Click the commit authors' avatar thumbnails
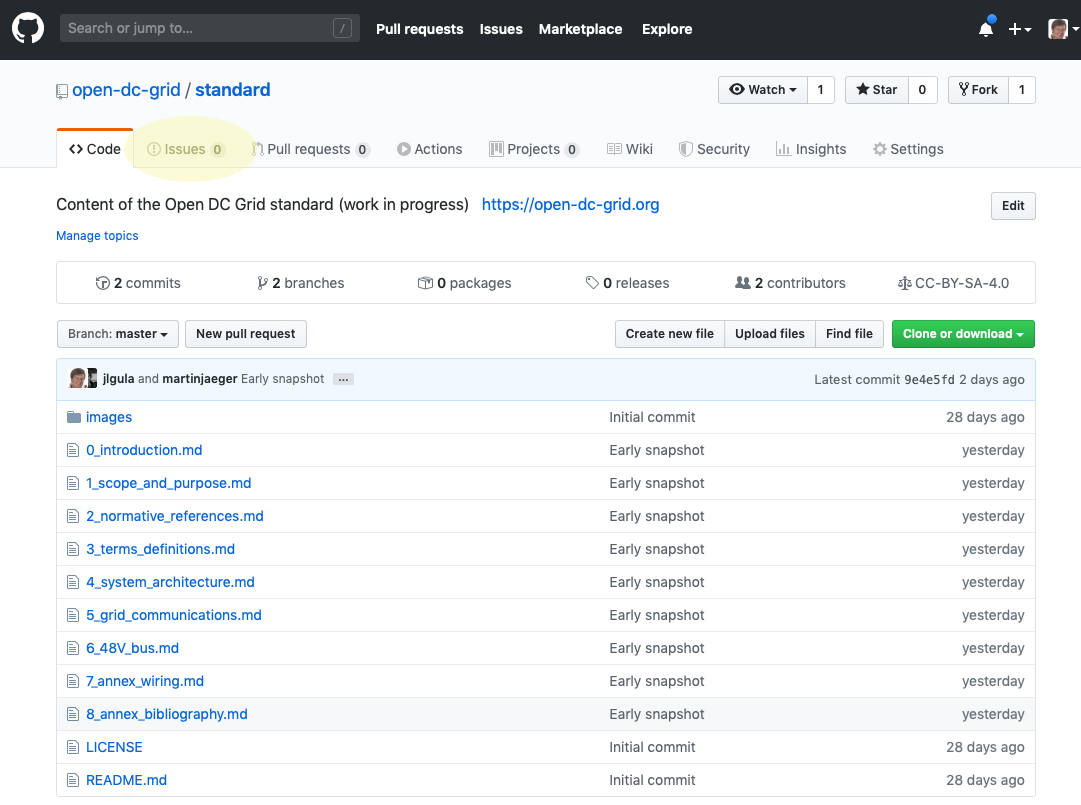Viewport: 1081px width, 805px height. click(x=83, y=378)
